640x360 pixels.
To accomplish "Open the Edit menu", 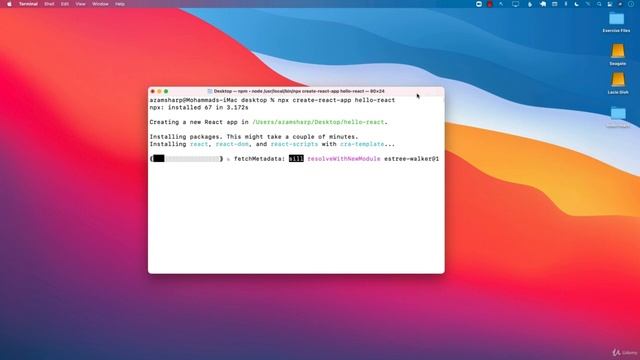I will click(65, 4).
